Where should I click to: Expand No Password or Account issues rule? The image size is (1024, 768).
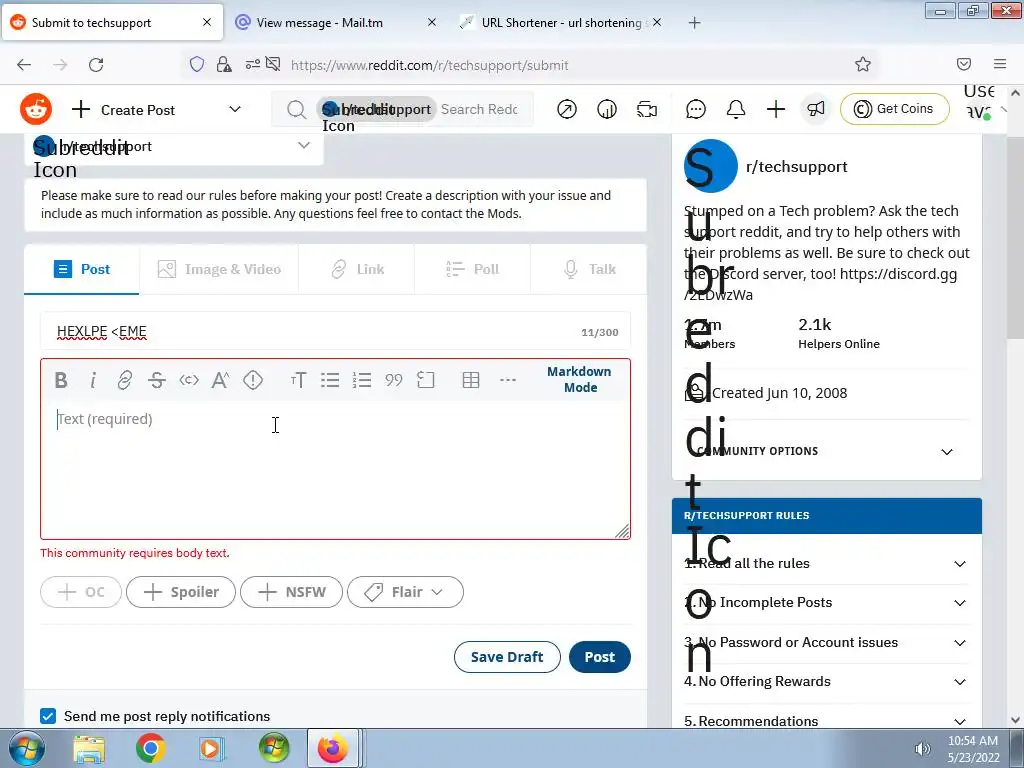click(x=826, y=643)
